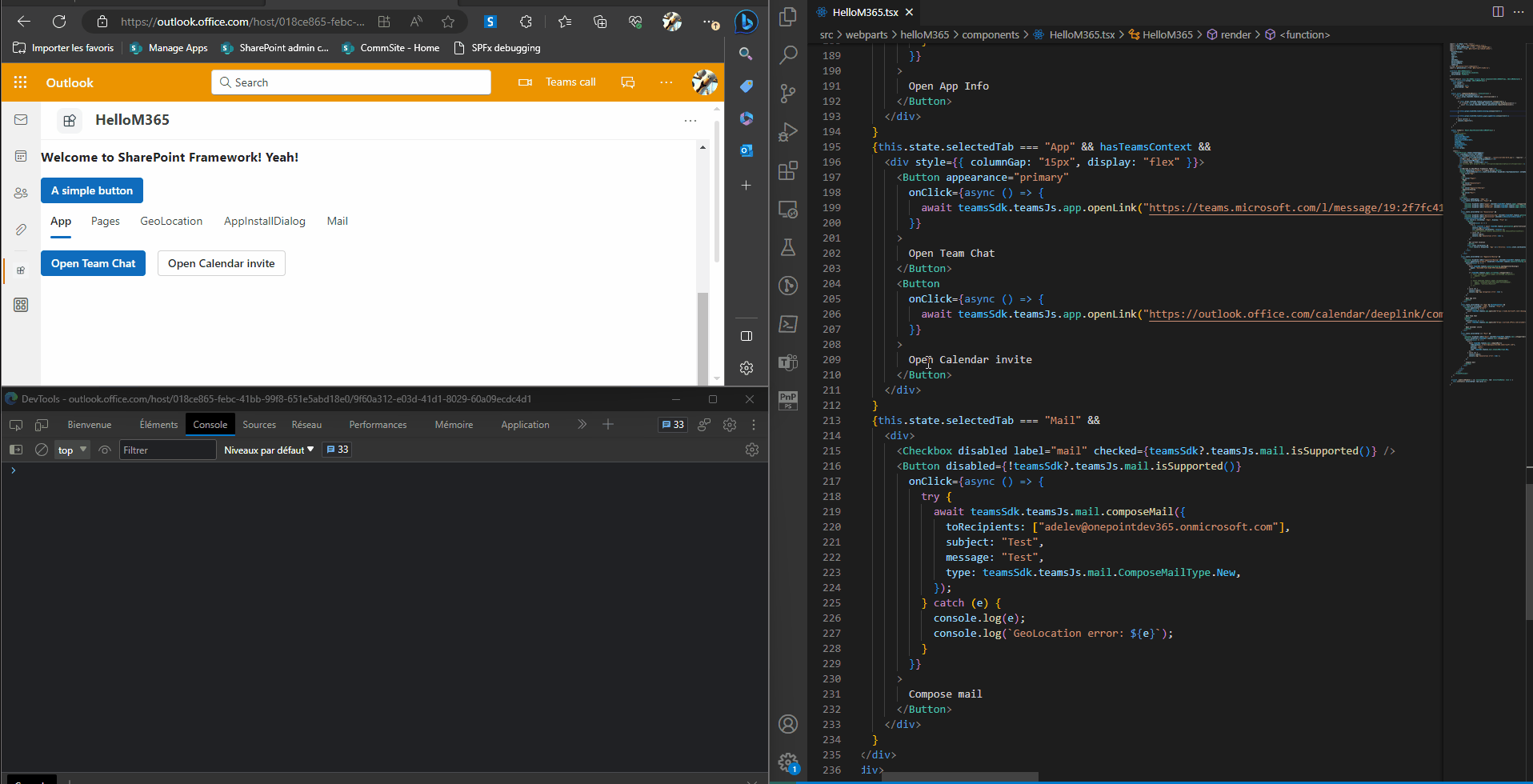Open Outlook People in left rail

coord(21,193)
